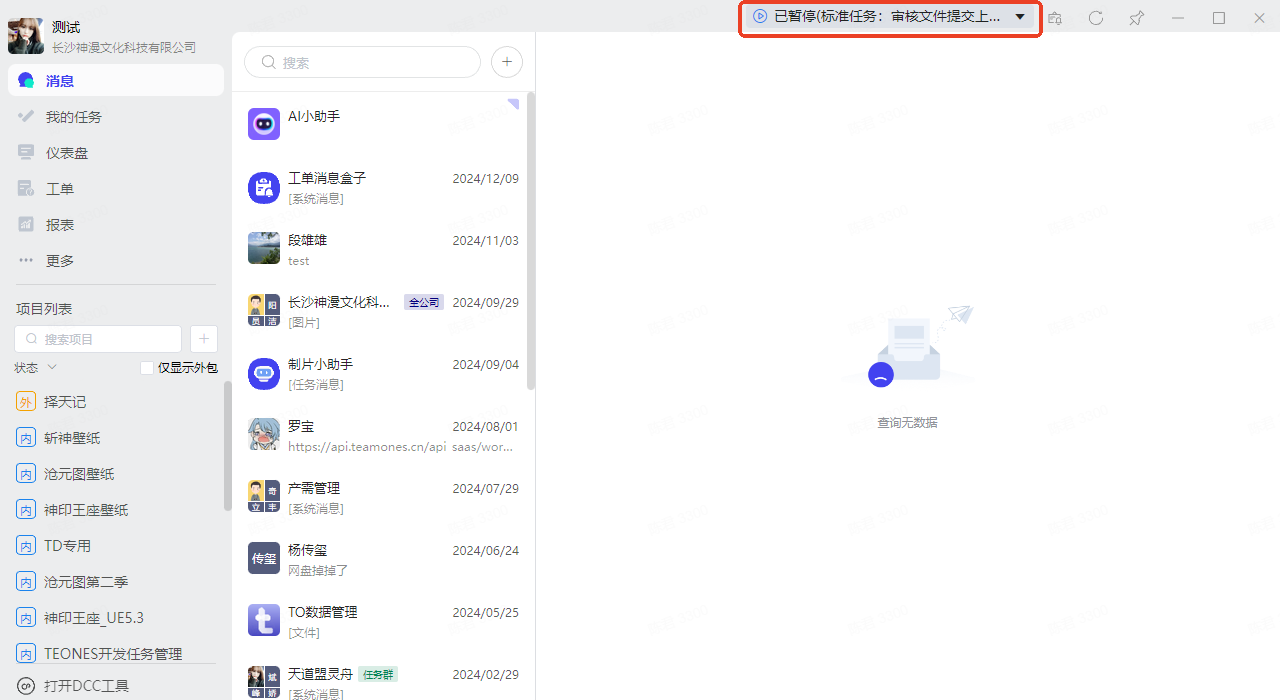Open the AI小助手 chat avatar

click(264, 124)
